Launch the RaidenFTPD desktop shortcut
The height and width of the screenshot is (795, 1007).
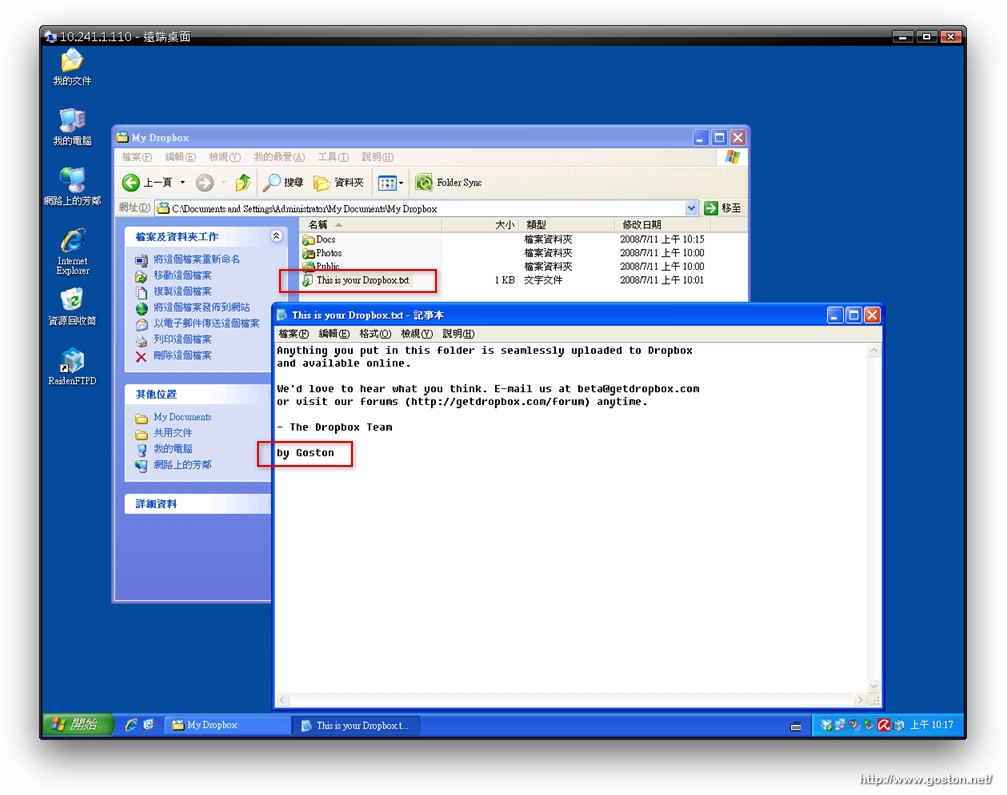(x=72, y=366)
